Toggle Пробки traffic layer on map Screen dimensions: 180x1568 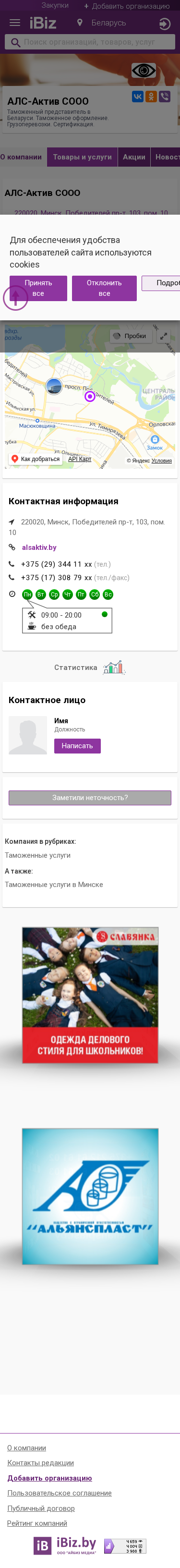tap(130, 336)
